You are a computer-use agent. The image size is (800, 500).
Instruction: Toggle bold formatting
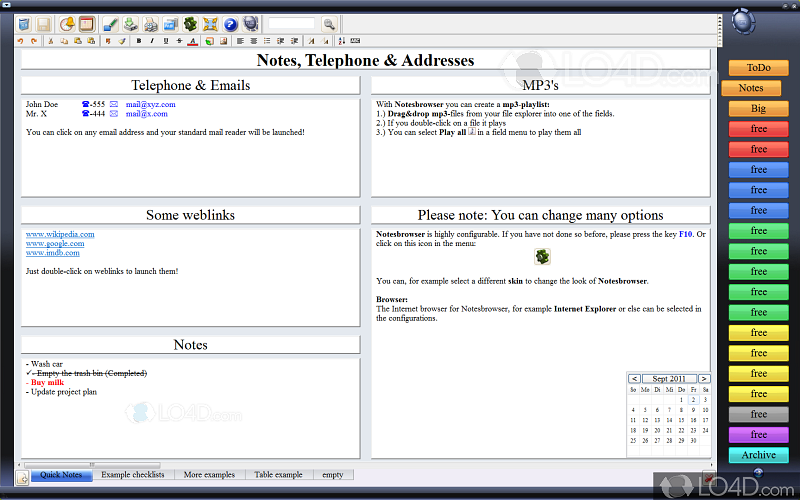[139, 41]
